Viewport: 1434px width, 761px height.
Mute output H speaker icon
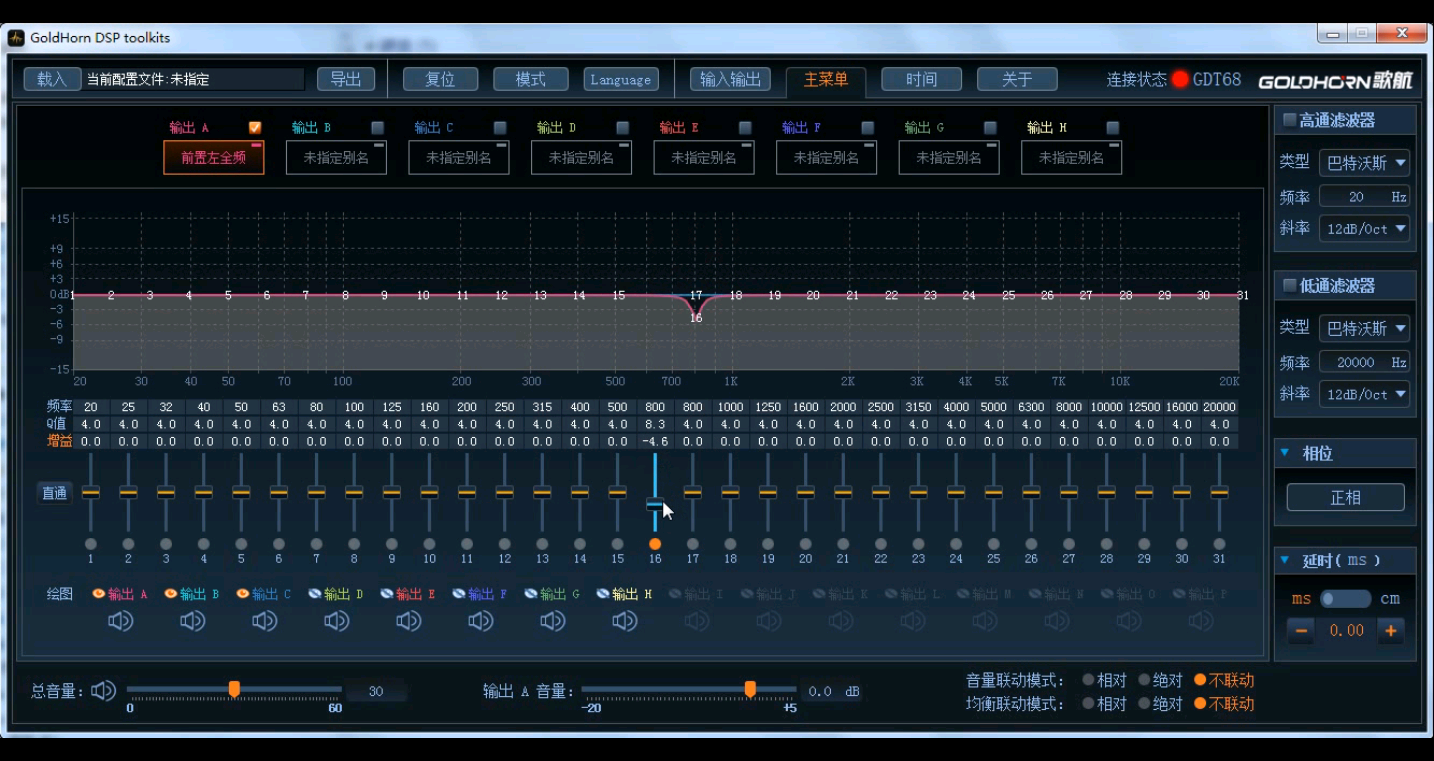coord(625,621)
